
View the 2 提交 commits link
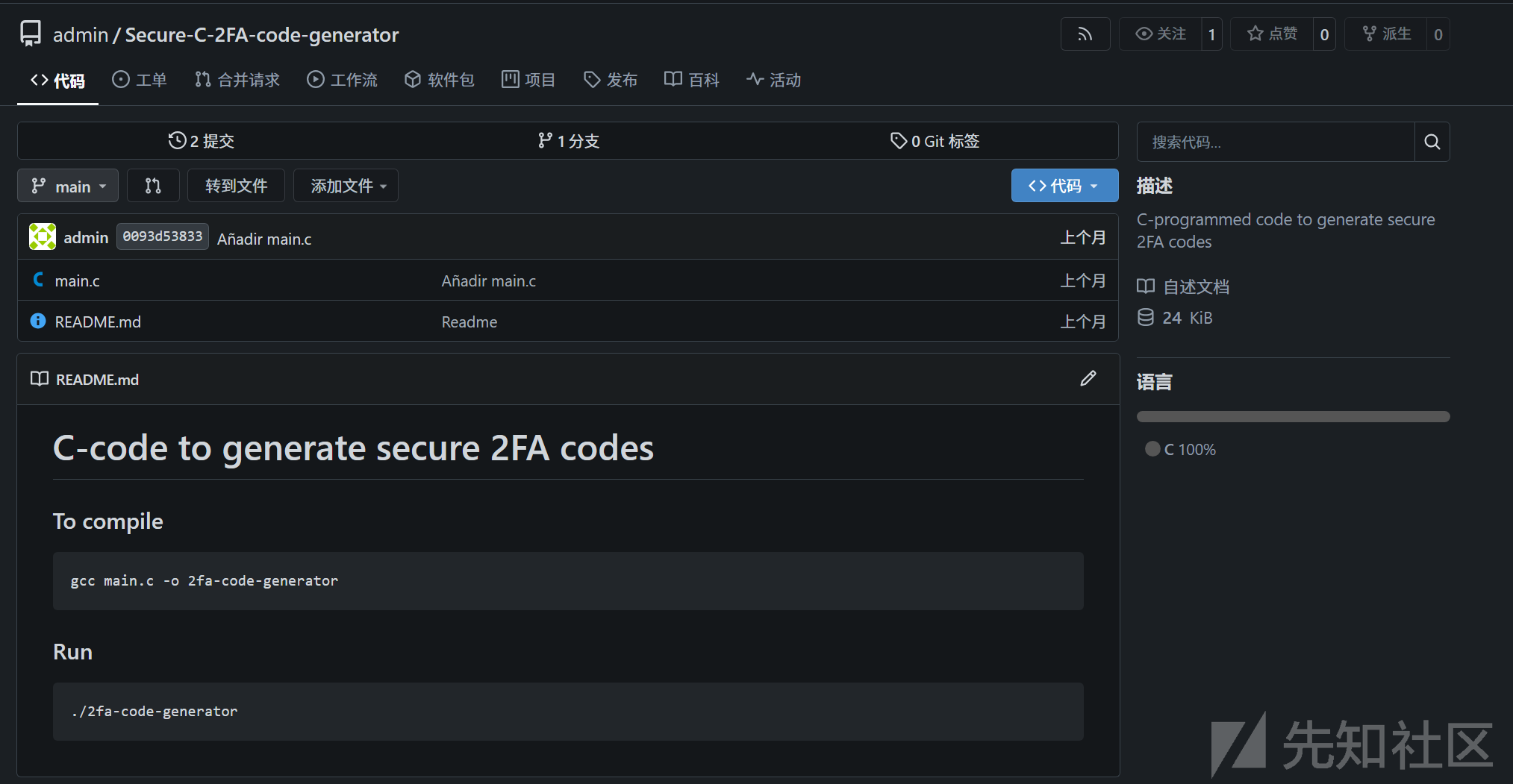(x=202, y=141)
